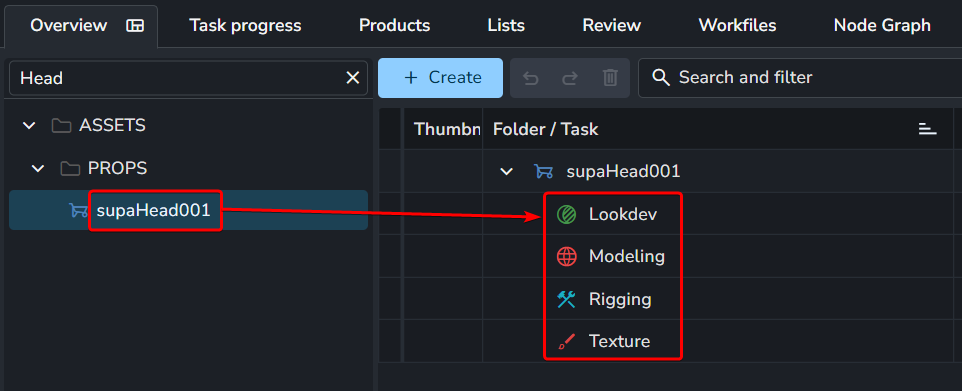Click the magnifier icon in Search and filter
The width and height of the screenshot is (962, 391).
(x=661, y=78)
